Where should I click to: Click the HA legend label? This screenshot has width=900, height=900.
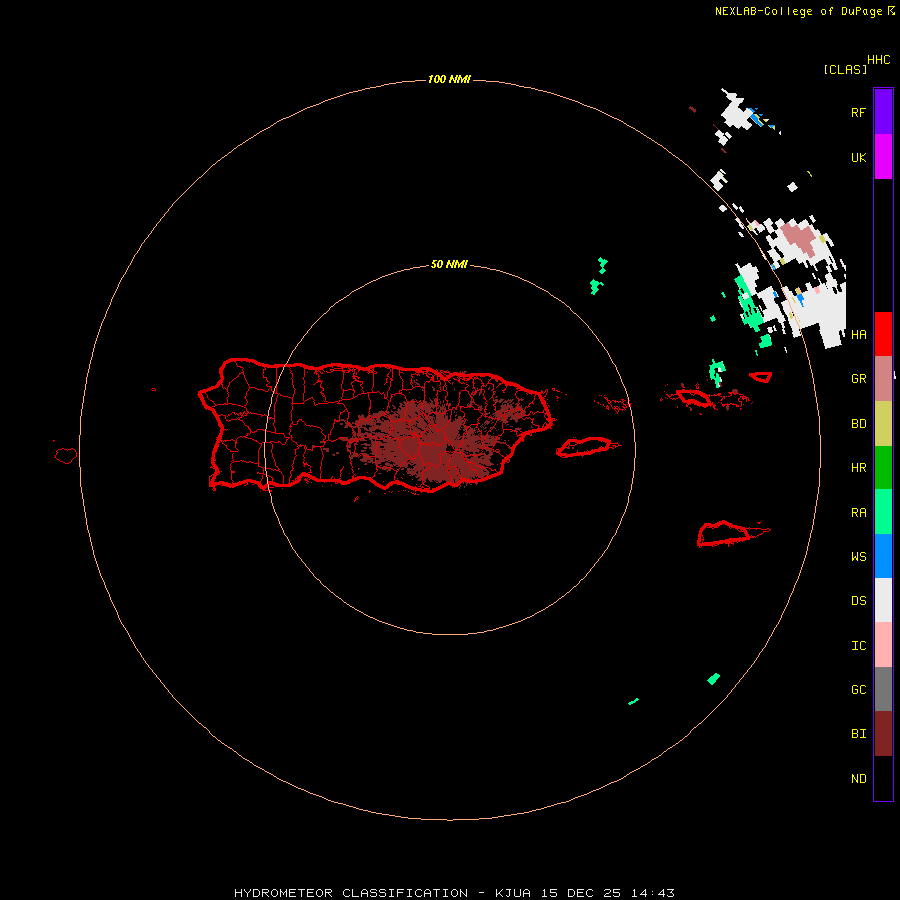pos(859,335)
